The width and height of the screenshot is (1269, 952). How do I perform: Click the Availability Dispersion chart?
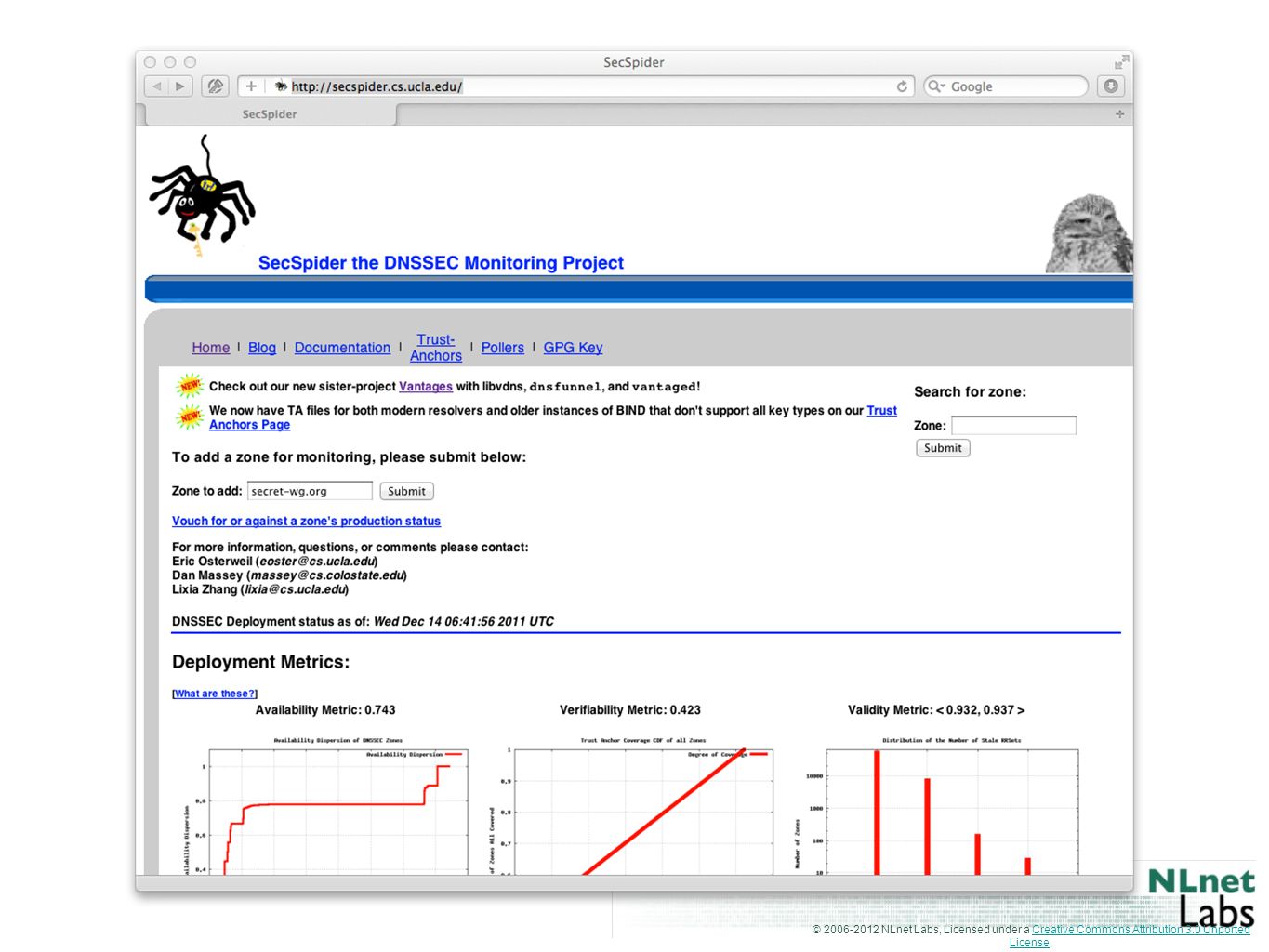[326, 806]
